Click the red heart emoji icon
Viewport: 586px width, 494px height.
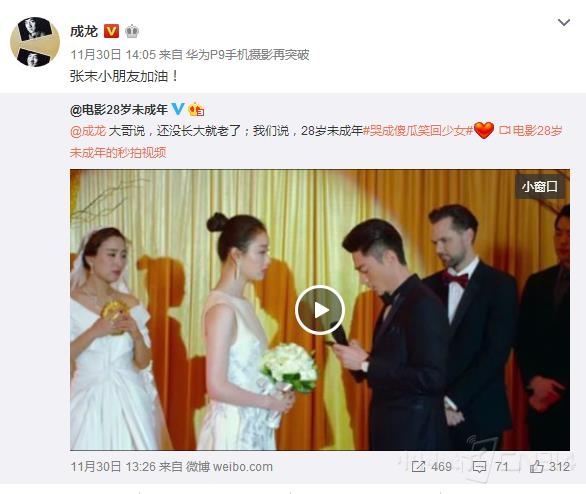coord(484,130)
